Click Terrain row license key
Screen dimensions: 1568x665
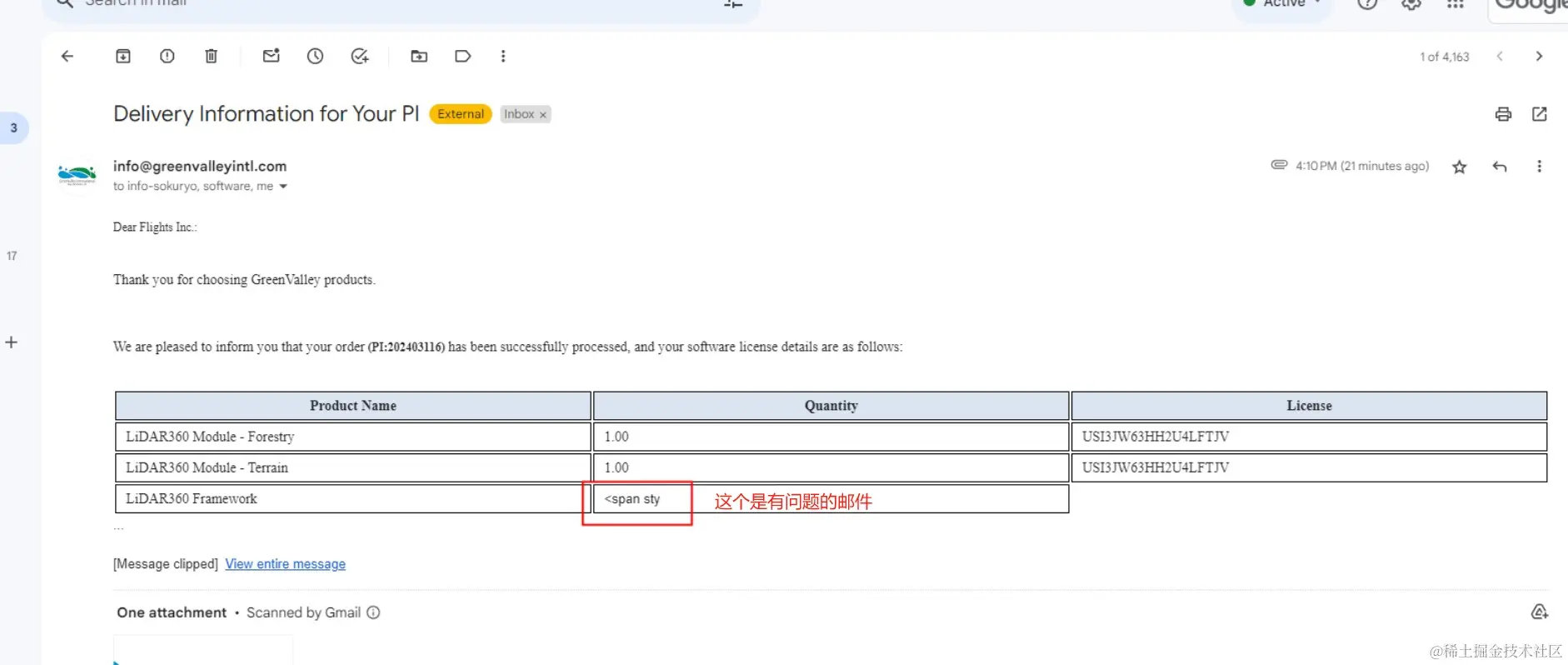(x=1156, y=467)
